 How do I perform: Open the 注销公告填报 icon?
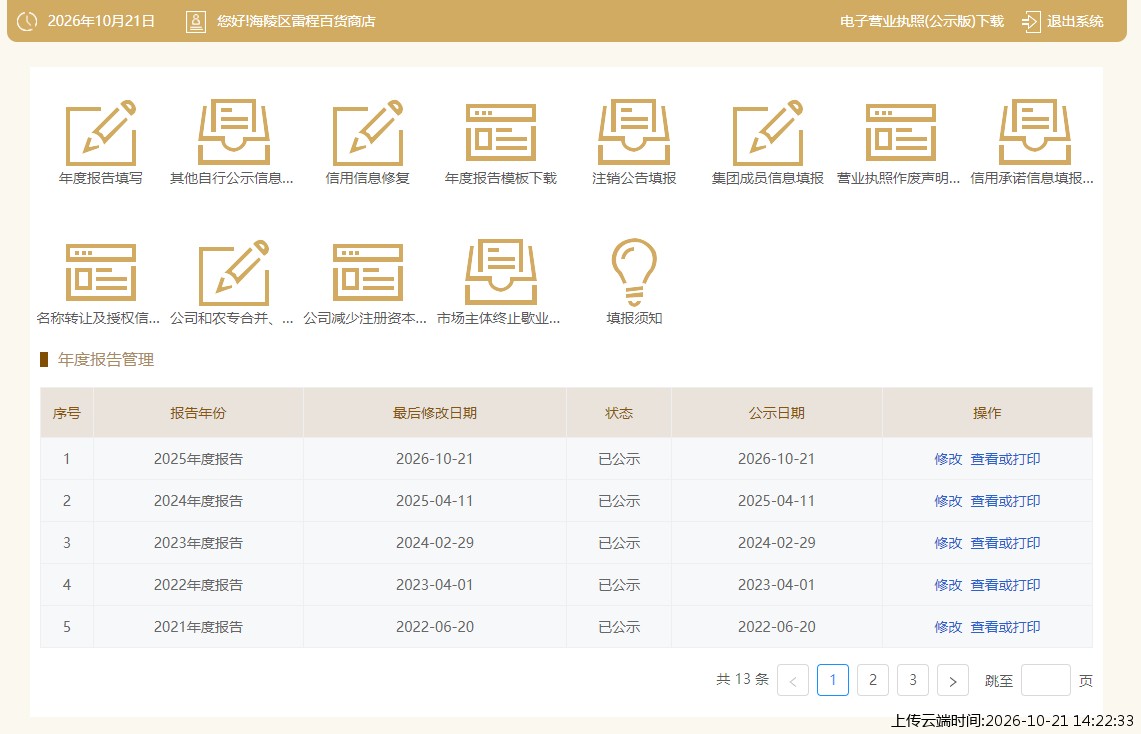pyautogui.click(x=634, y=133)
